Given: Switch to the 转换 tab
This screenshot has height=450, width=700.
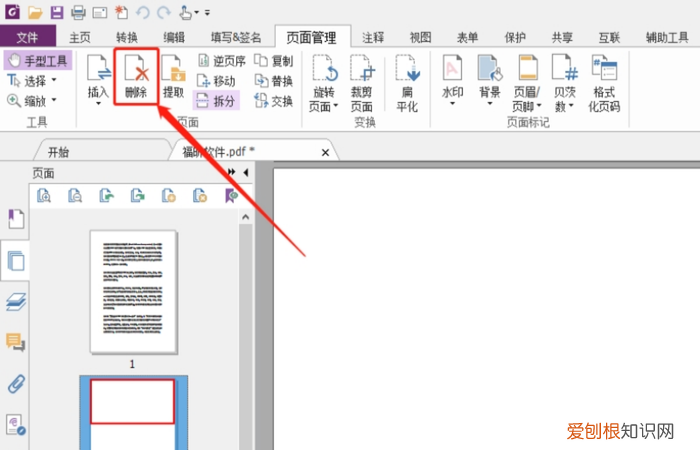Looking at the screenshot, I should [x=127, y=38].
